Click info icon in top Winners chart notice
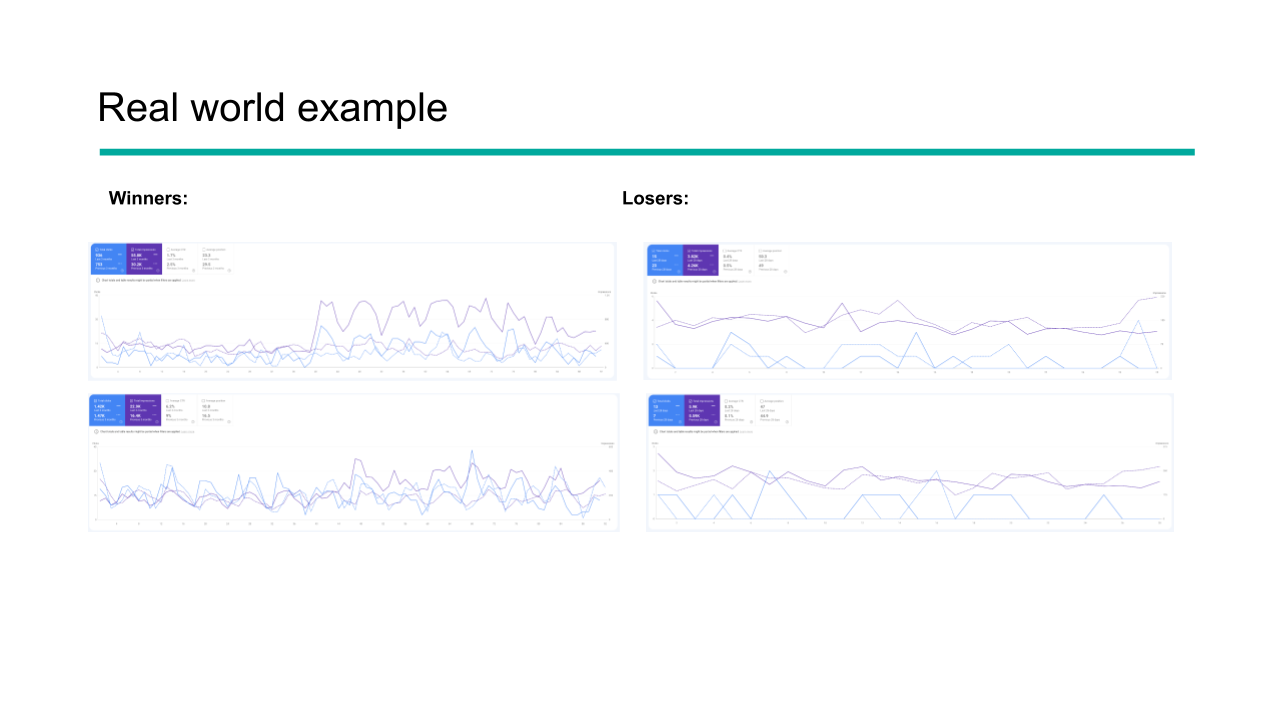This screenshot has height=720, width=1280. coord(98,281)
